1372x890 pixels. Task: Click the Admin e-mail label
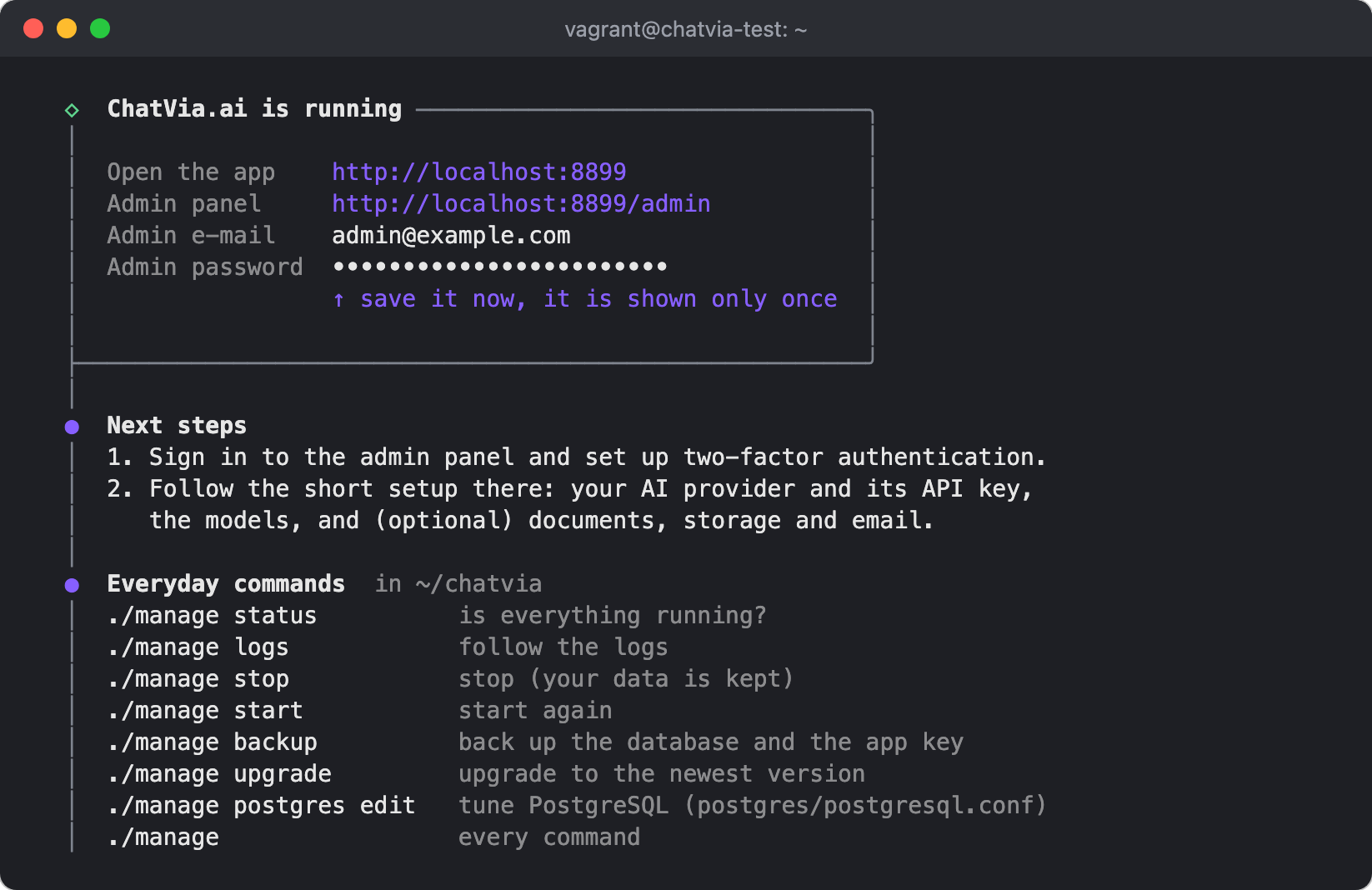click(x=191, y=235)
